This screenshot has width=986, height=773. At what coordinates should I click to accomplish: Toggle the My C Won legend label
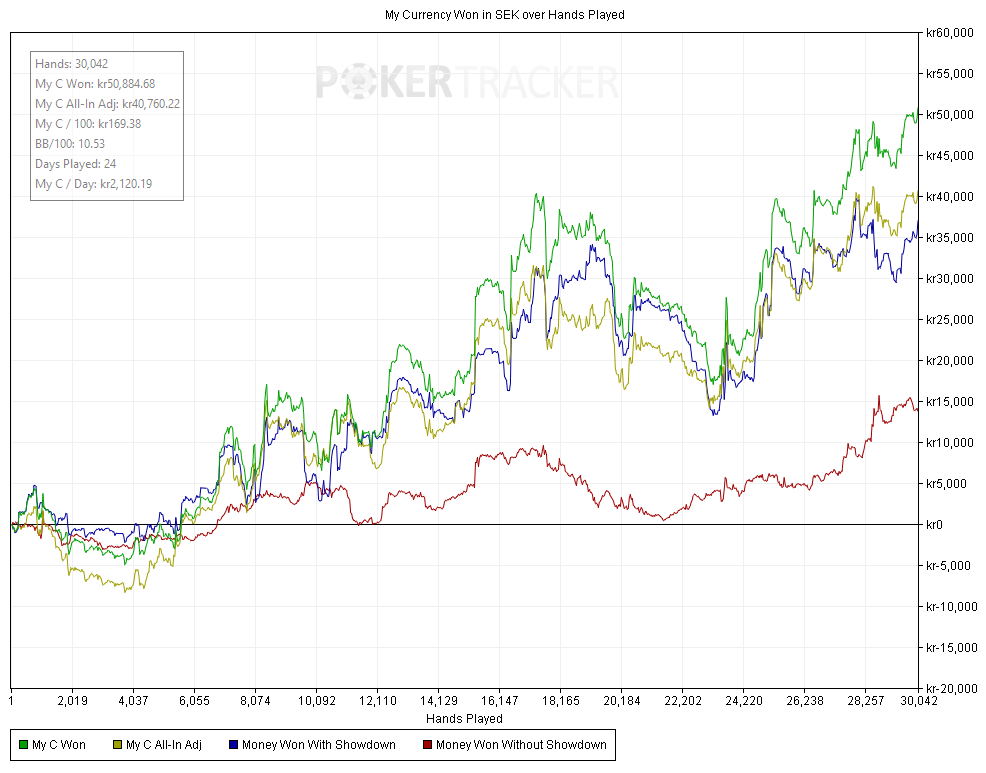(x=59, y=745)
